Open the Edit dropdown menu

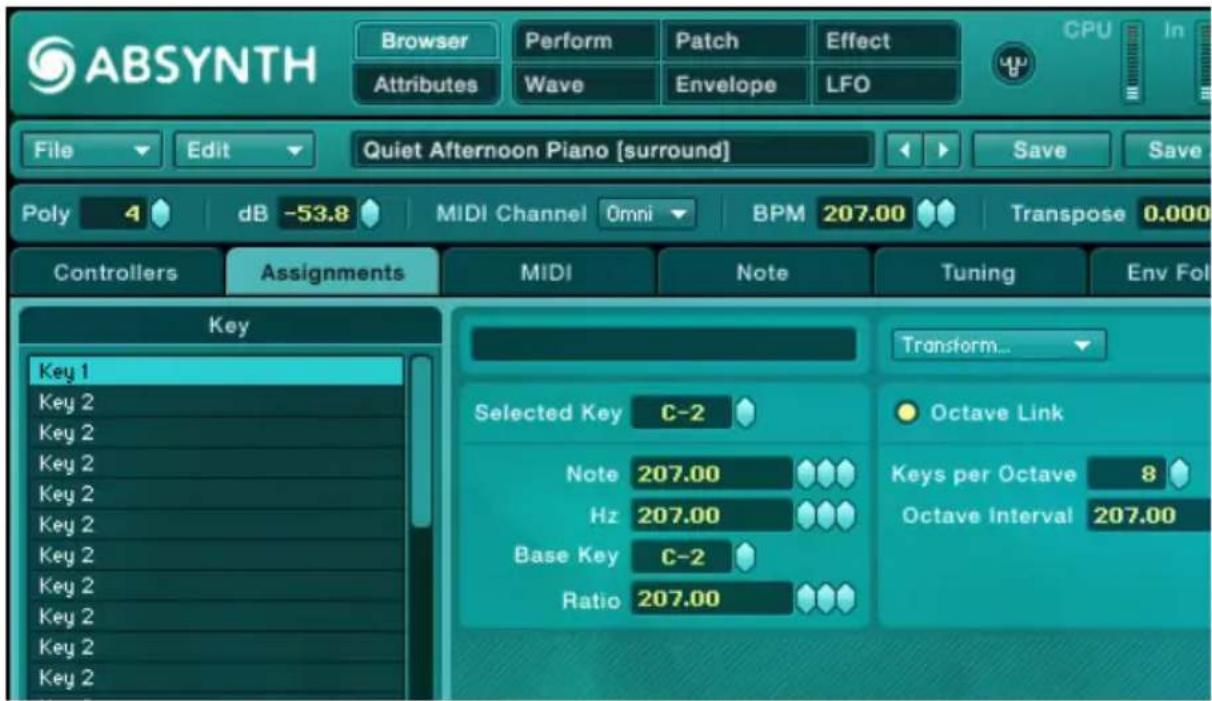[245, 150]
